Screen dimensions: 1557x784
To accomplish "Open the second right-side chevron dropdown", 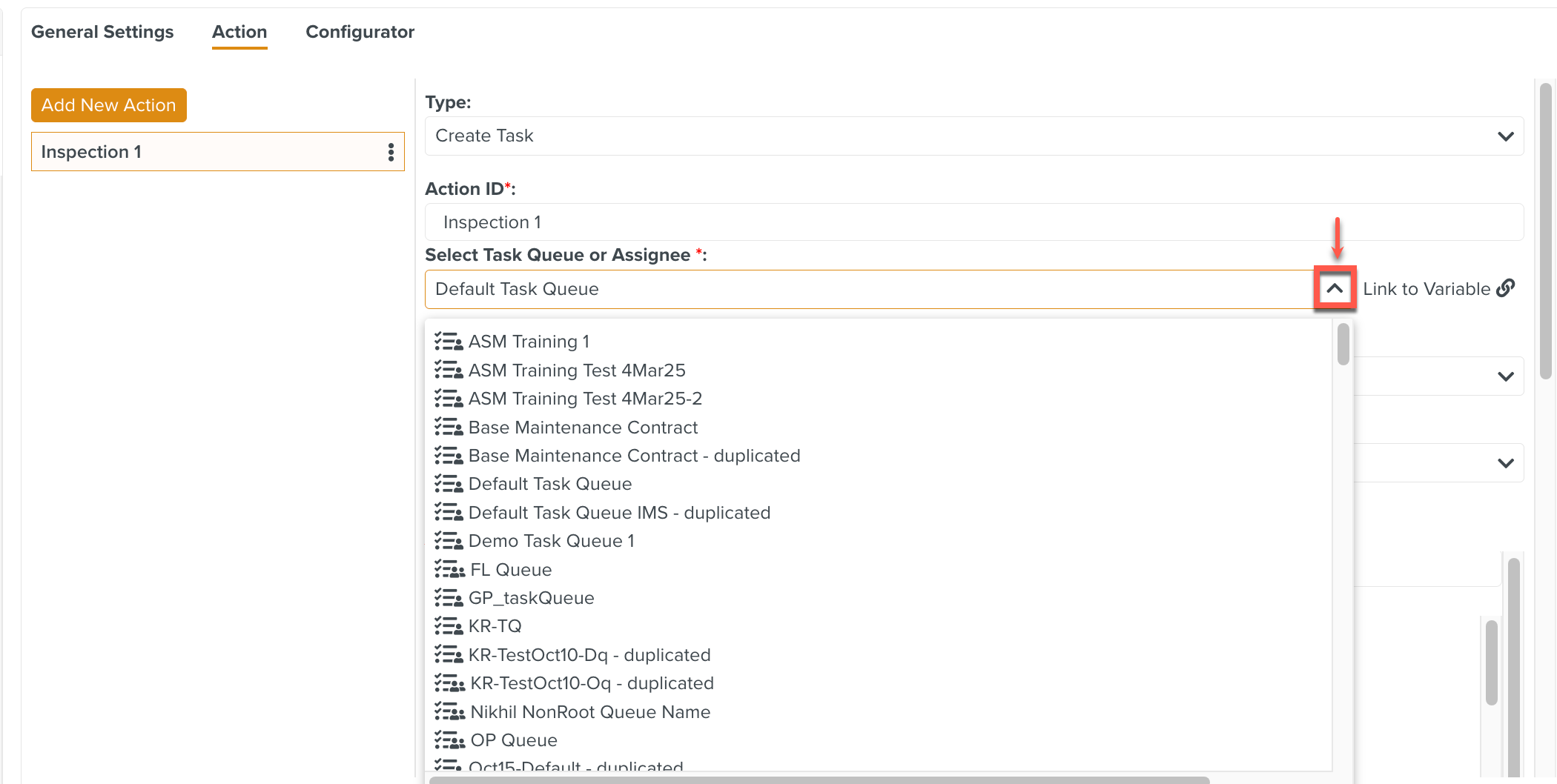I will point(1506,462).
